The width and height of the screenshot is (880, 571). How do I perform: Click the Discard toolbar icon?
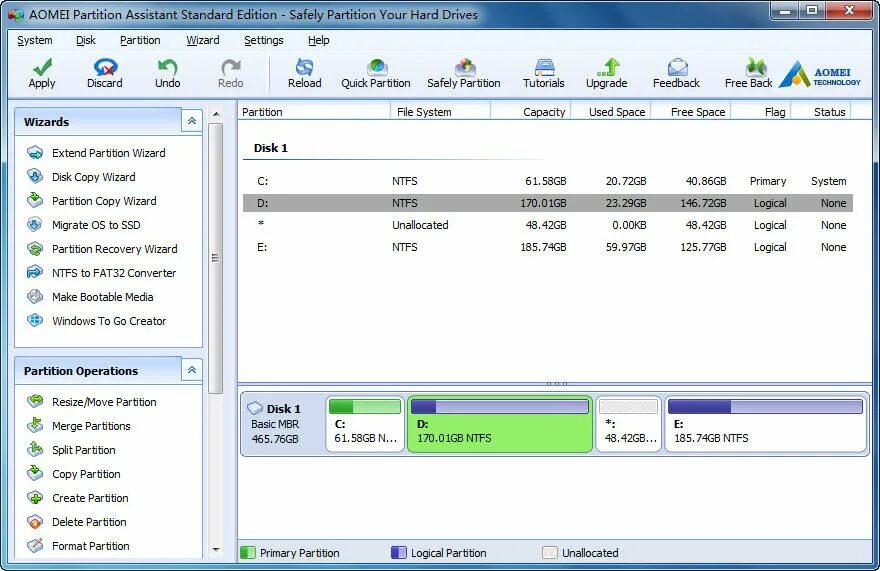[105, 67]
